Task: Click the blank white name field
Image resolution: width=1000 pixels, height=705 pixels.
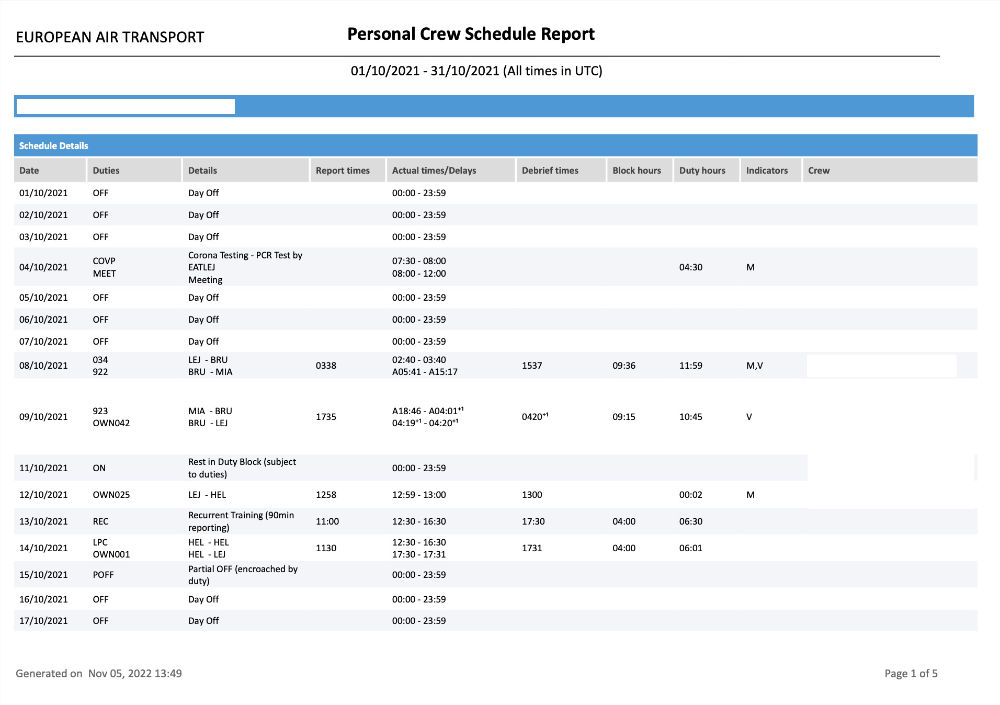Action: pos(126,106)
